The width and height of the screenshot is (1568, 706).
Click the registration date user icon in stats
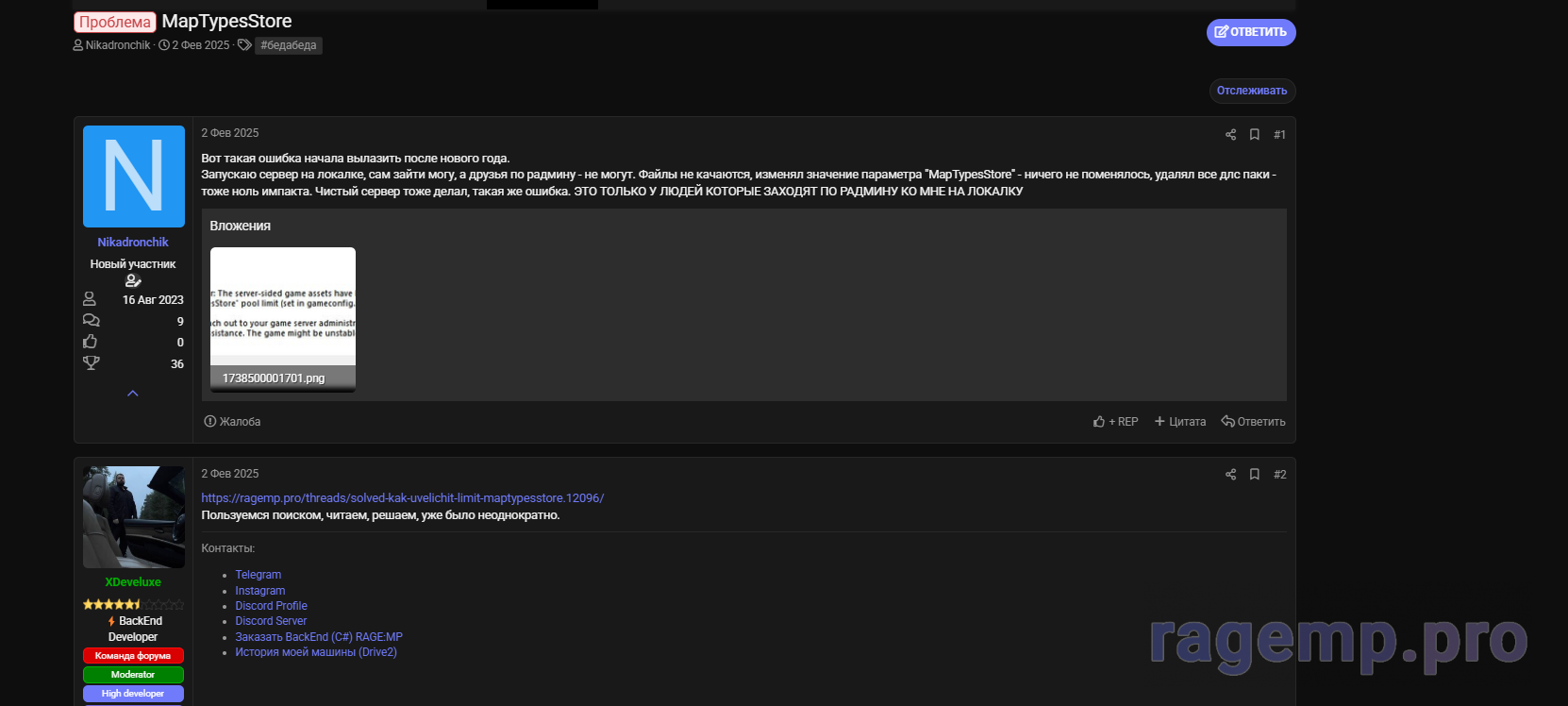coord(90,299)
